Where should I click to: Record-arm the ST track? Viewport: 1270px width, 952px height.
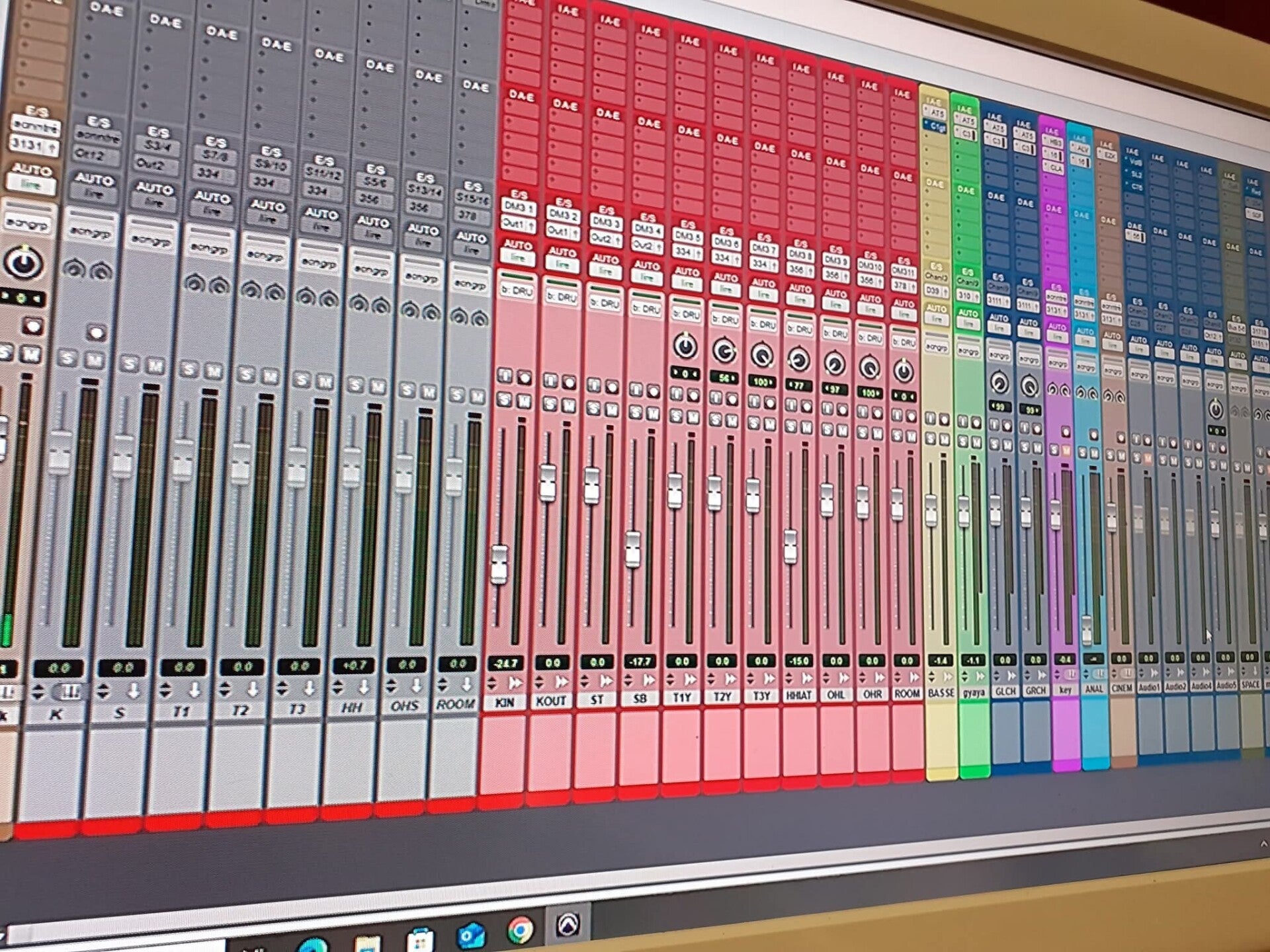(x=612, y=388)
